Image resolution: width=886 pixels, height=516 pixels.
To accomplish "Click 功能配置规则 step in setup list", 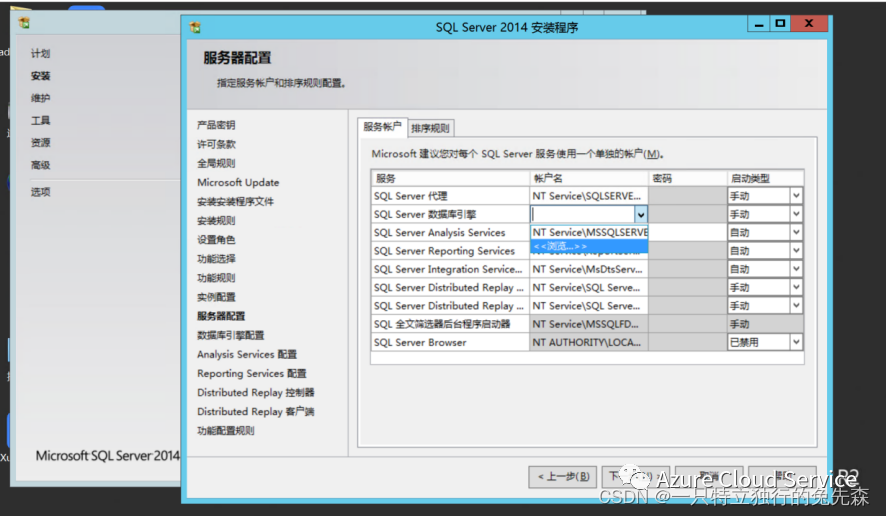I will pos(226,431).
